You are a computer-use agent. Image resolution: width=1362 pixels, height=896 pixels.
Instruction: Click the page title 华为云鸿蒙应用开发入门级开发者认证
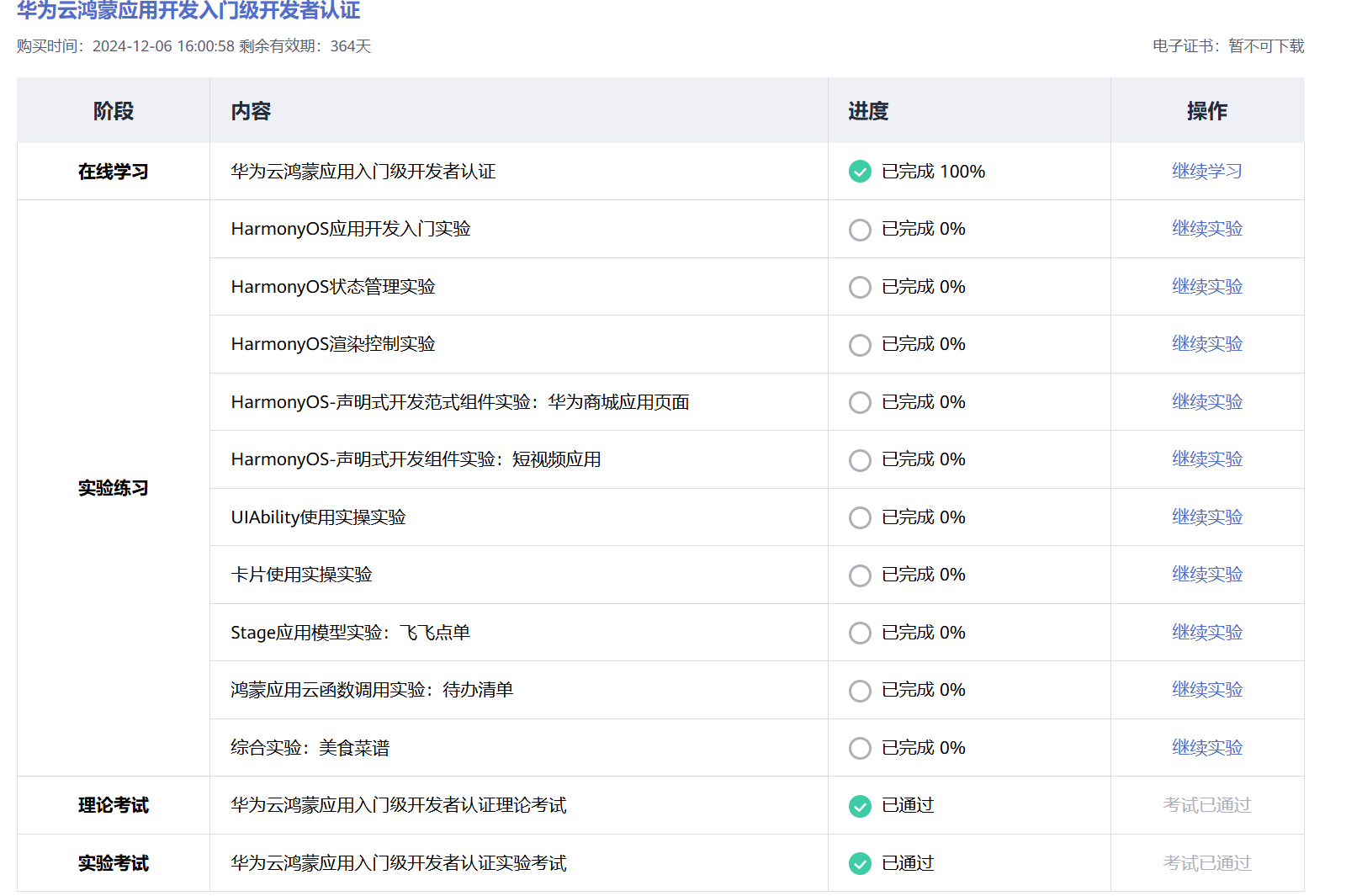pos(188,10)
